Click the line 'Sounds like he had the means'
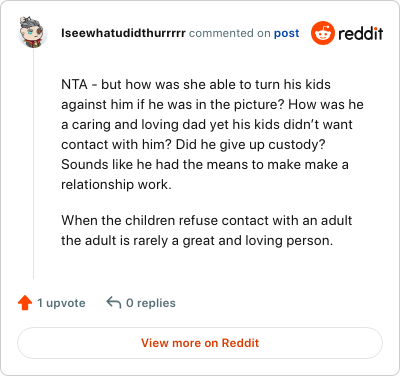 click(x=205, y=165)
